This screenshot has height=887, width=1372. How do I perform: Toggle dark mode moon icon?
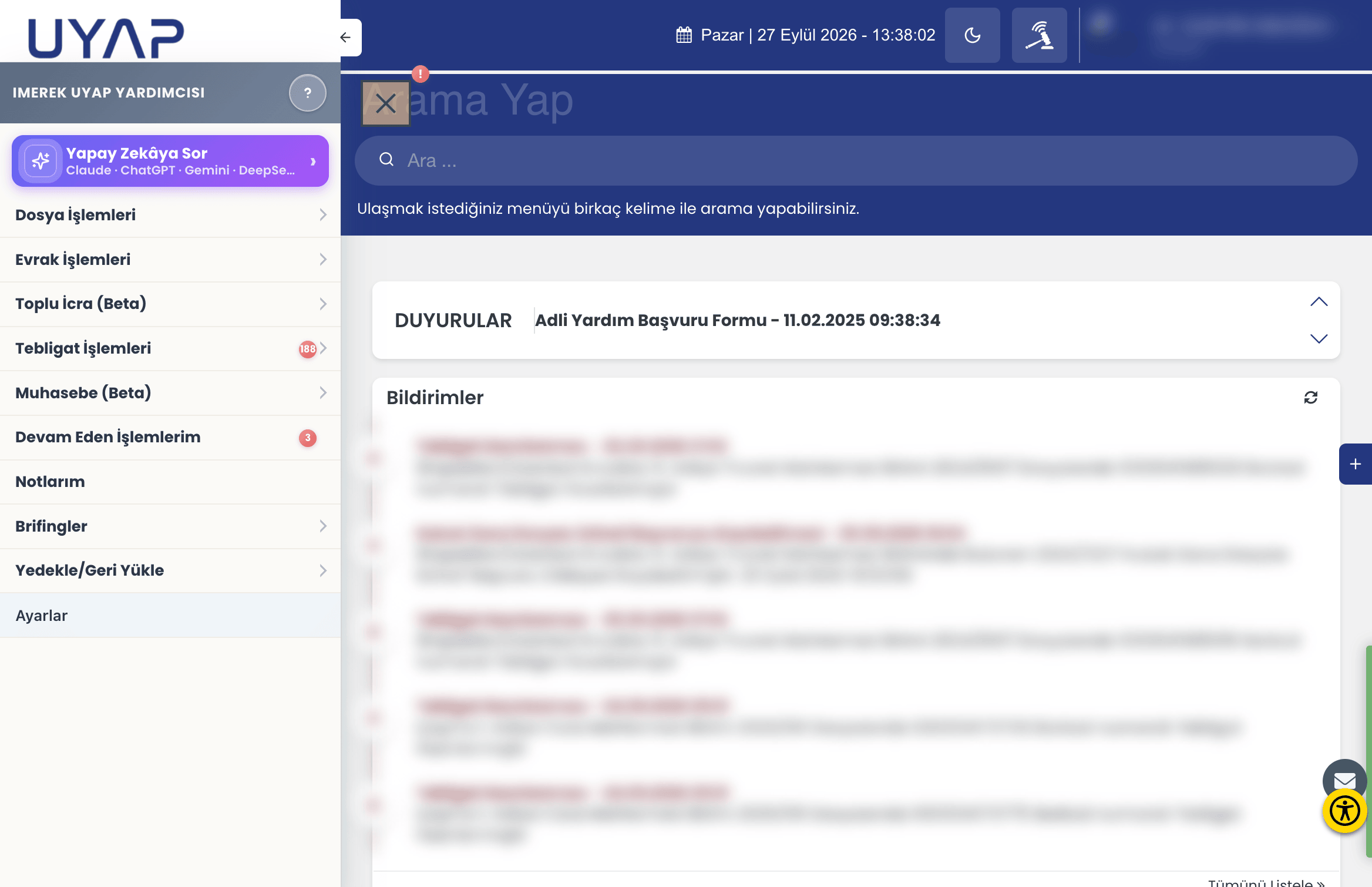click(x=972, y=35)
